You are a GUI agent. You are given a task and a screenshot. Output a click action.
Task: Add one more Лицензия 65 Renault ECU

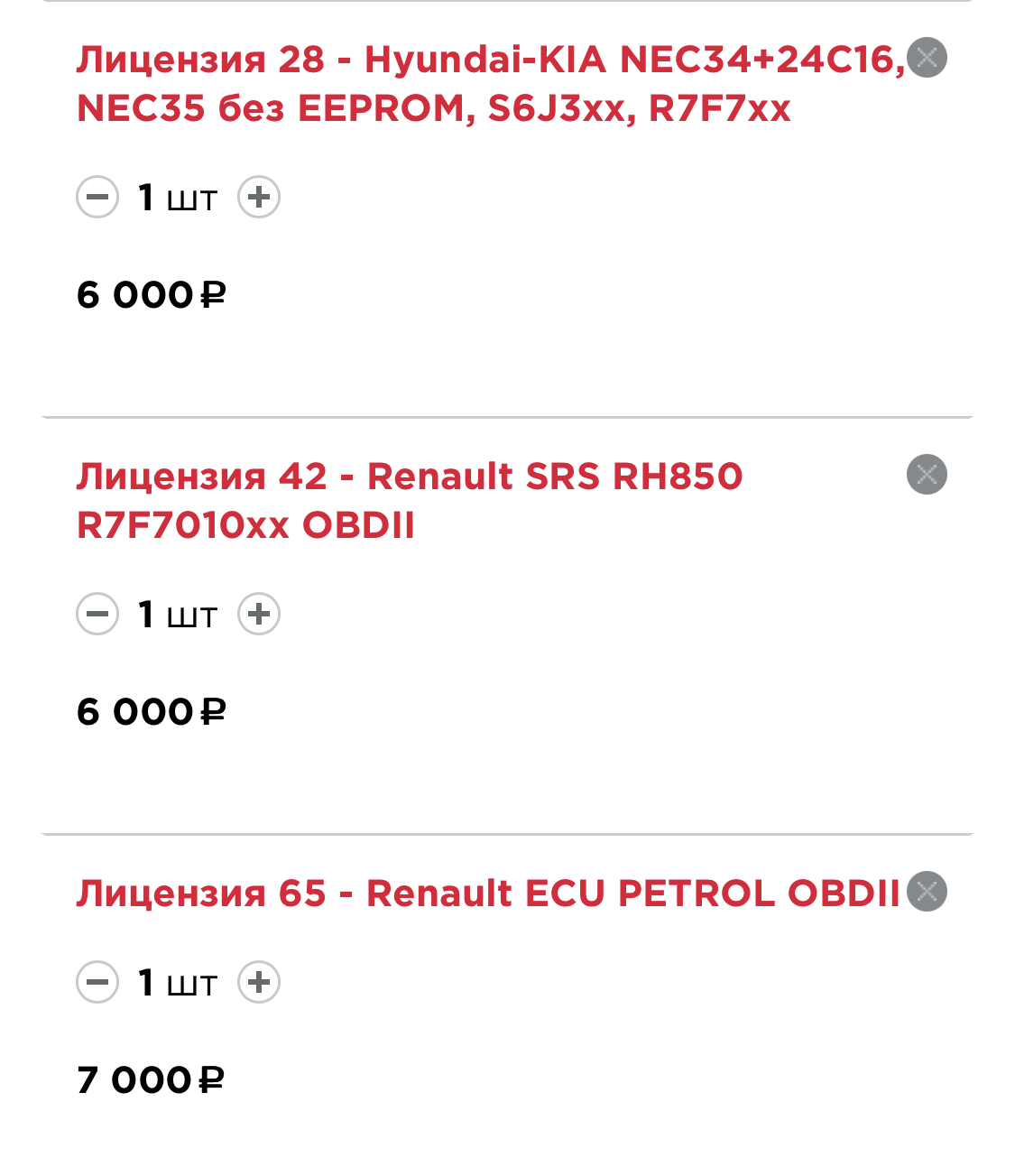tap(259, 982)
